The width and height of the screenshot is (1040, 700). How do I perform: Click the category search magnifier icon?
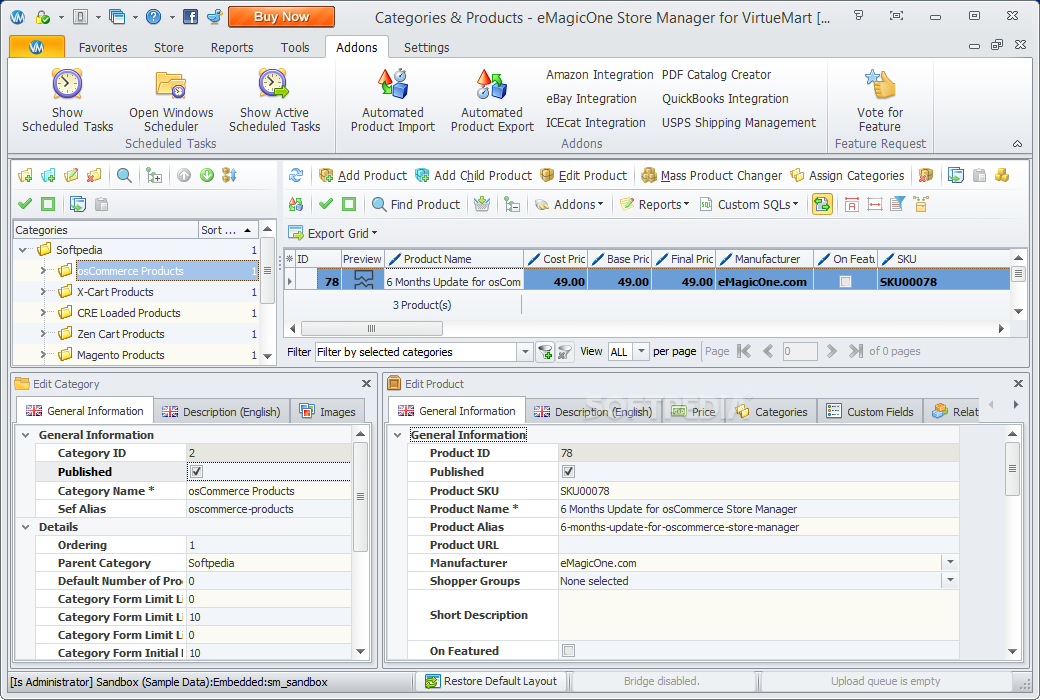(124, 175)
